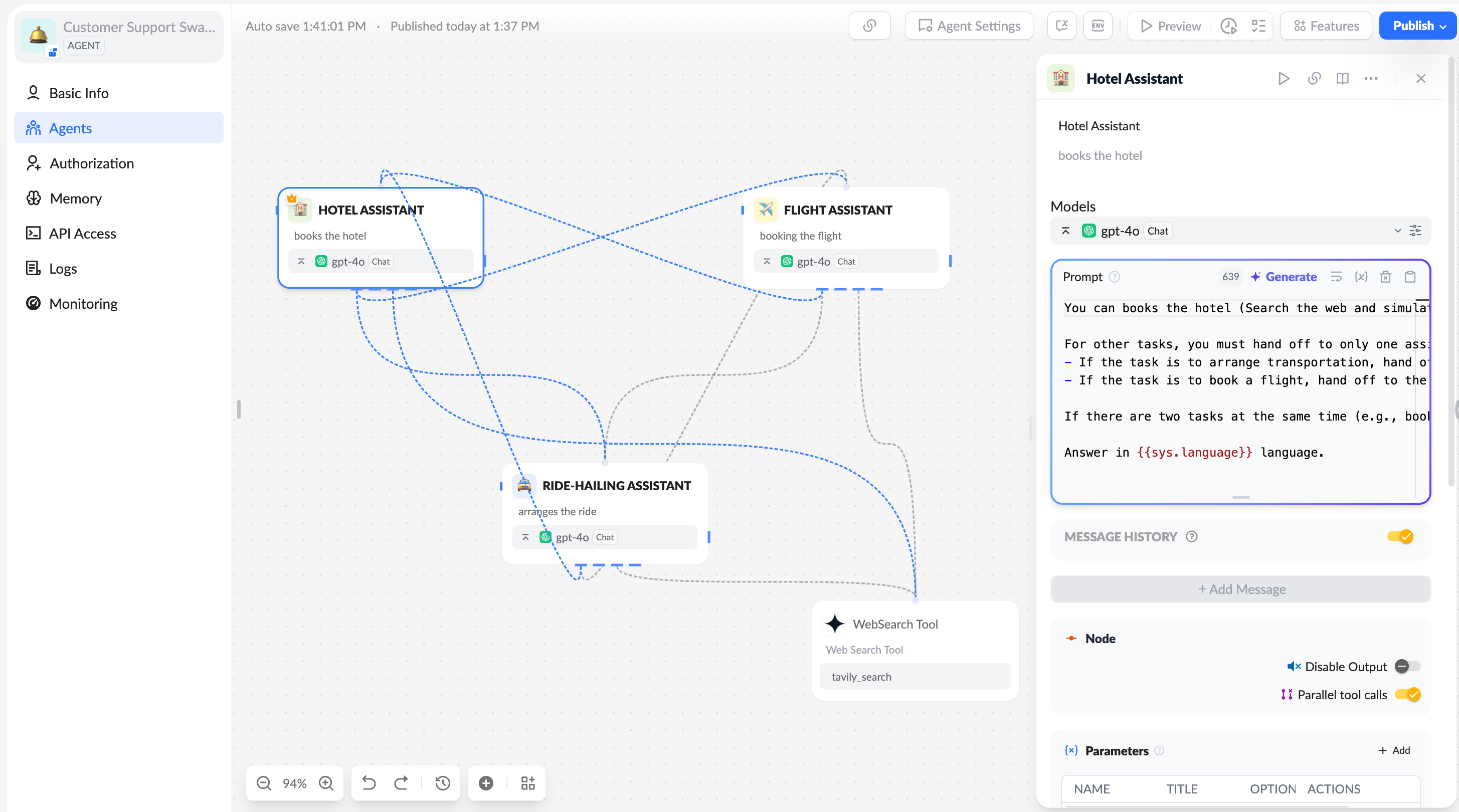Viewport: 1459px width, 812px height.
Task: Toggle Message History switch off
Action: [1400, 536]
